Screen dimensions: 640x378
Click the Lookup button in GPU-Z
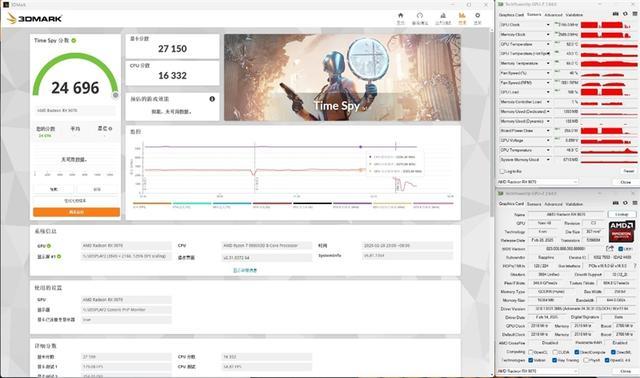(x=621, y=214)
